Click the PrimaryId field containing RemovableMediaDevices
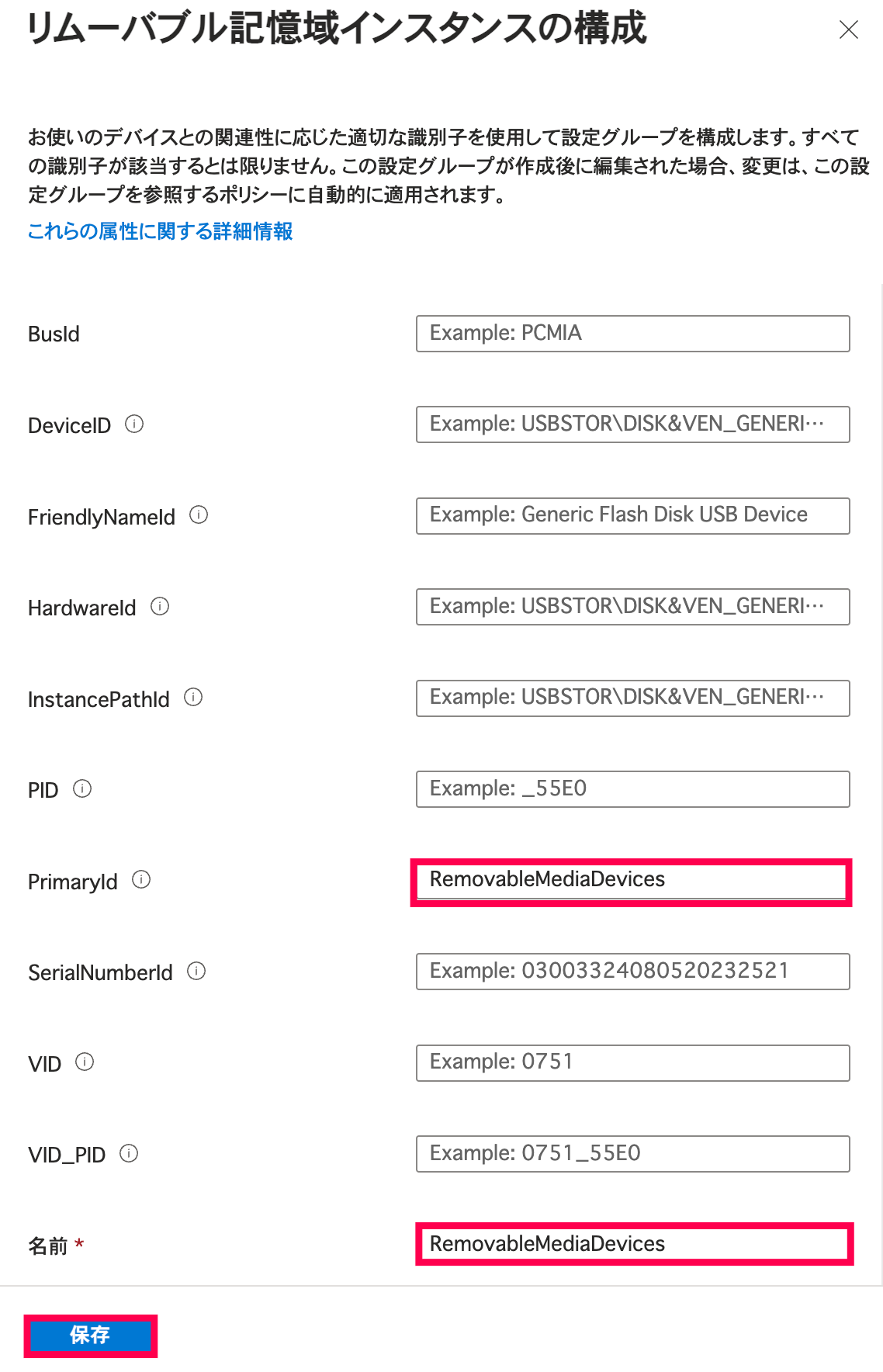Screen dimensions: 883x1372 632,881
